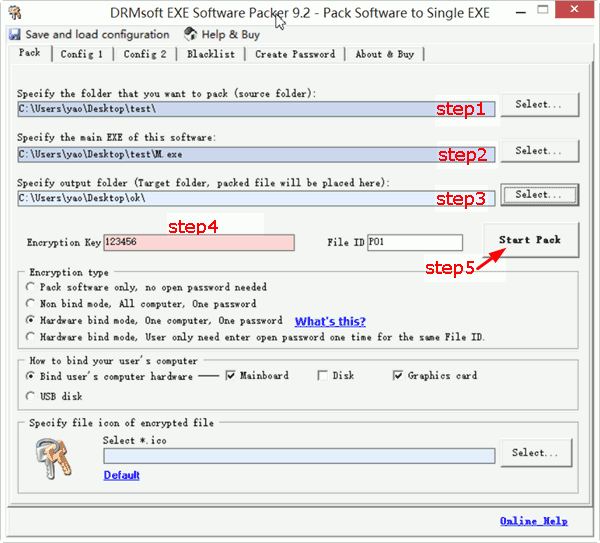This screenshot has width=600, height=543.
Task: Click the icon file path field
Action: [299, 456]
